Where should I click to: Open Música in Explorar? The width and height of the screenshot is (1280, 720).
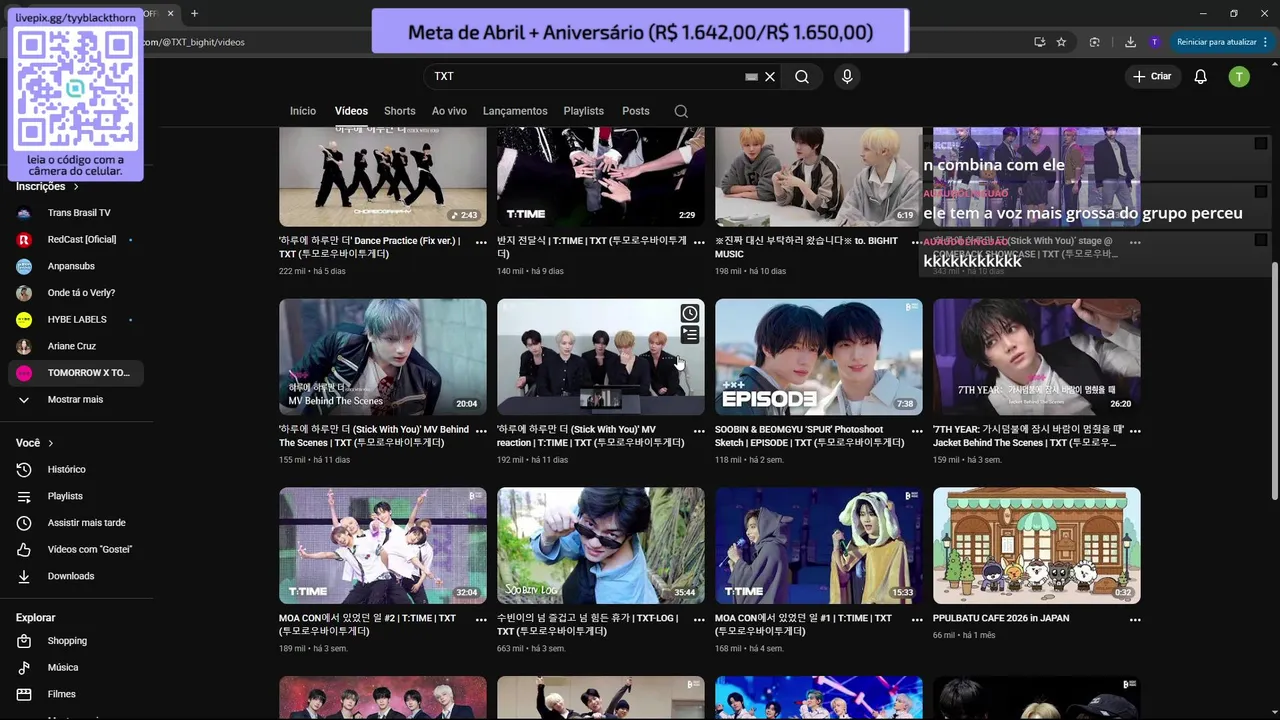pyautogui.click(x=76, y=667)
